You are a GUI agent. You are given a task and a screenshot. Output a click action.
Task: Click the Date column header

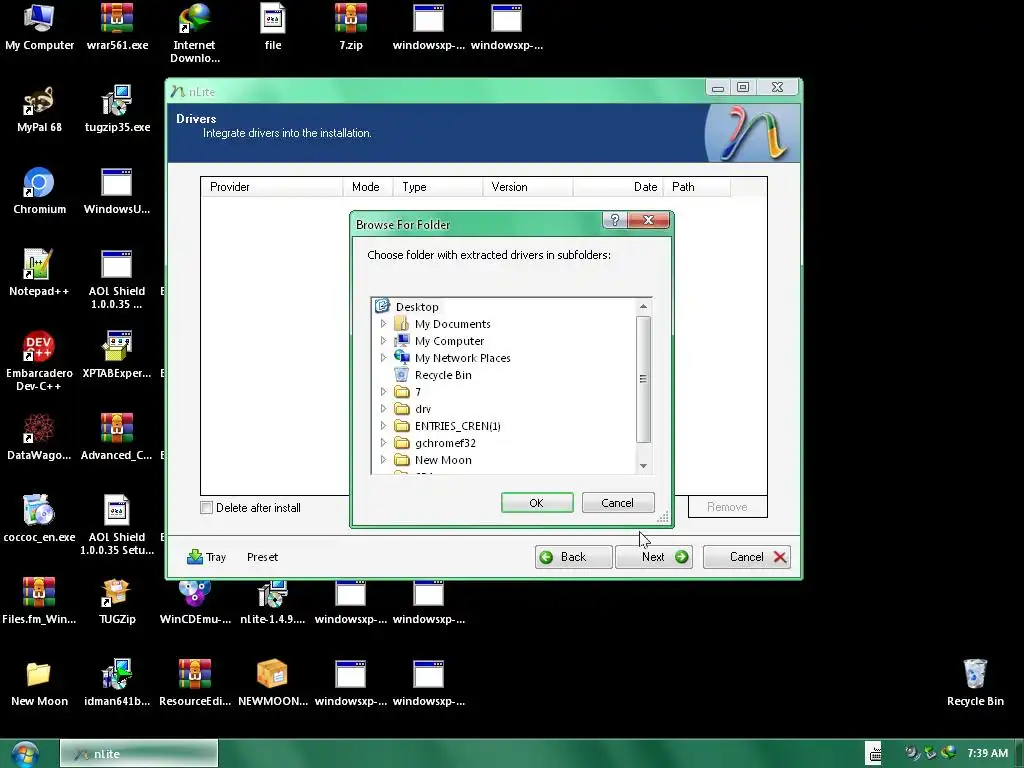pos(618,187)
